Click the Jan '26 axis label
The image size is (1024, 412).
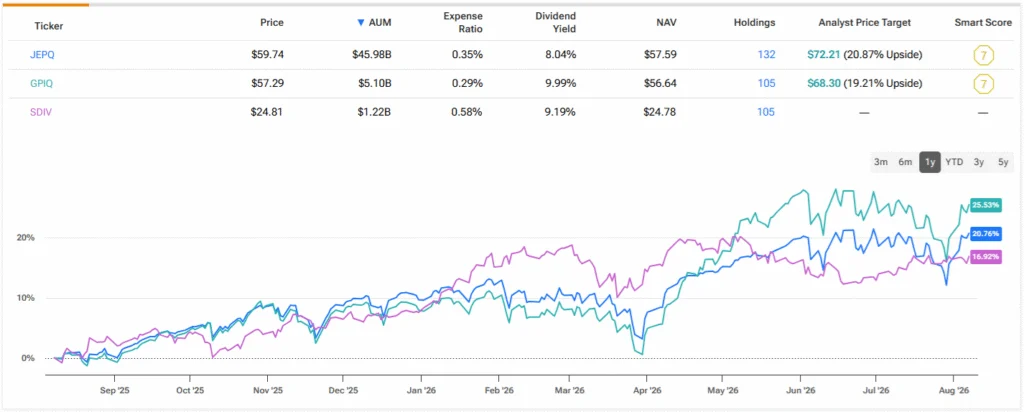pos(421,391)
